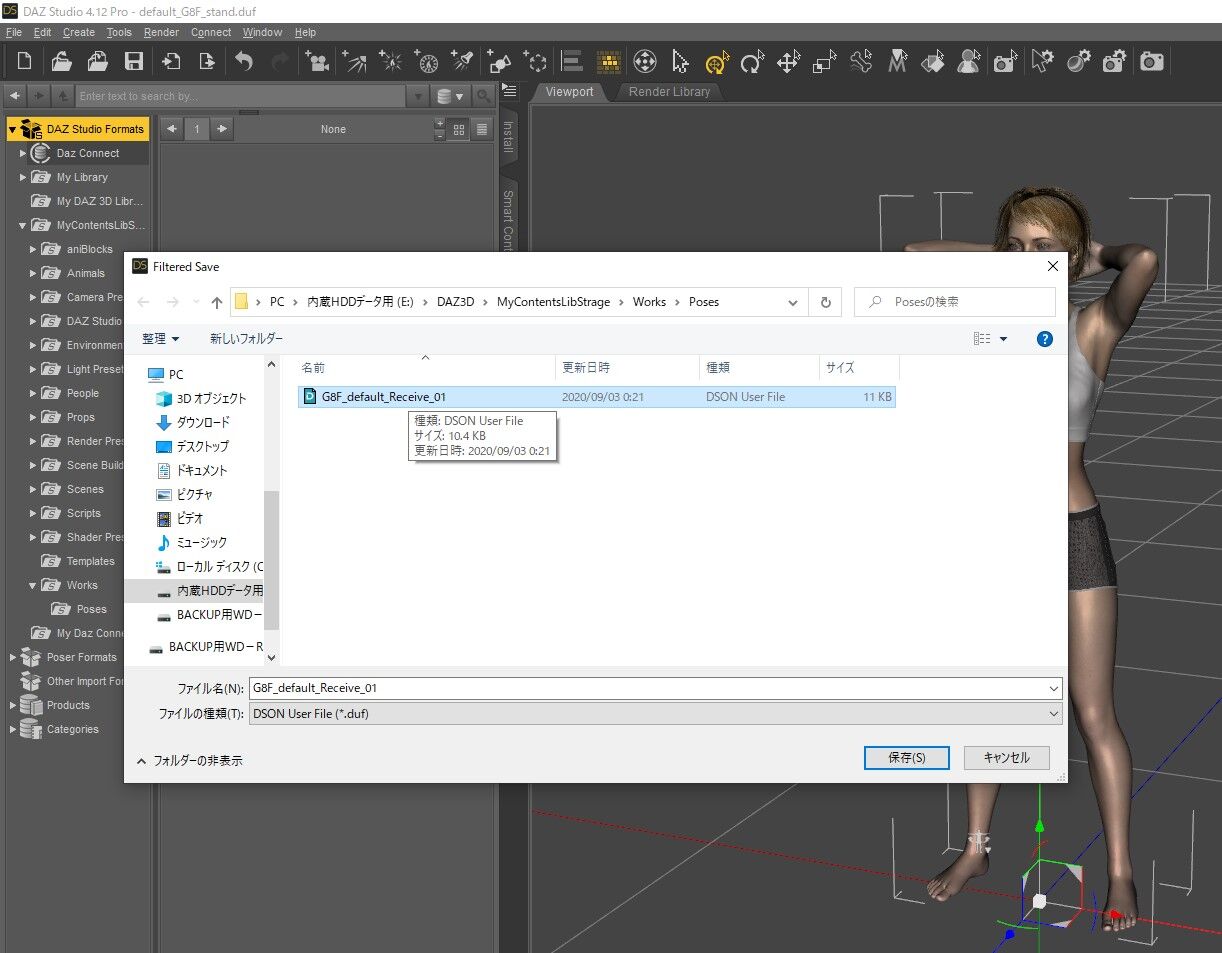Viewport: 1222px width, 953px height.
Task: Select the highlighted Universal tool
Action: (x=716, y=62)
